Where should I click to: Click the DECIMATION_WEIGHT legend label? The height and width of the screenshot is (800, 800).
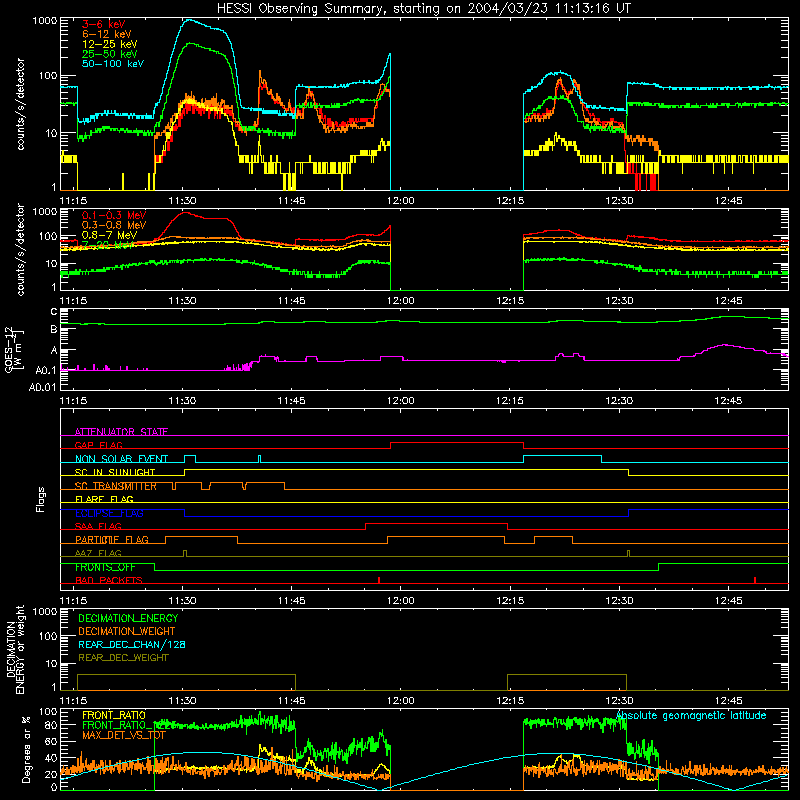127,631
